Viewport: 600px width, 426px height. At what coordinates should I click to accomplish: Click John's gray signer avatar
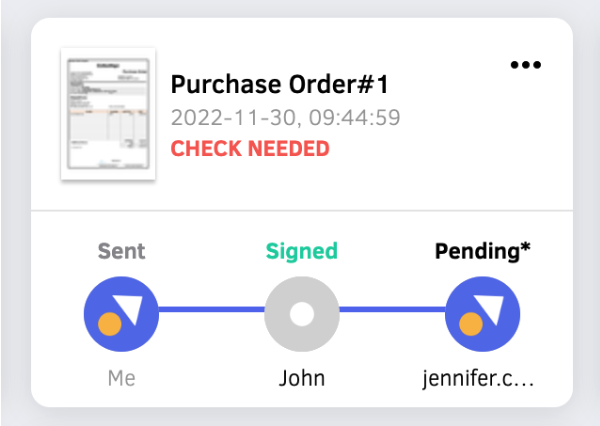[302, 314]
